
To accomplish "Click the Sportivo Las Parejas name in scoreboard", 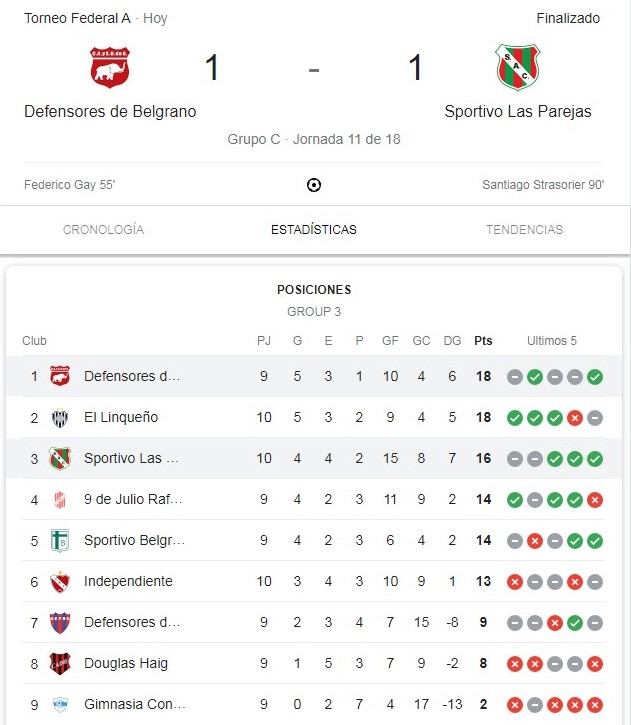I will point(518,112).
